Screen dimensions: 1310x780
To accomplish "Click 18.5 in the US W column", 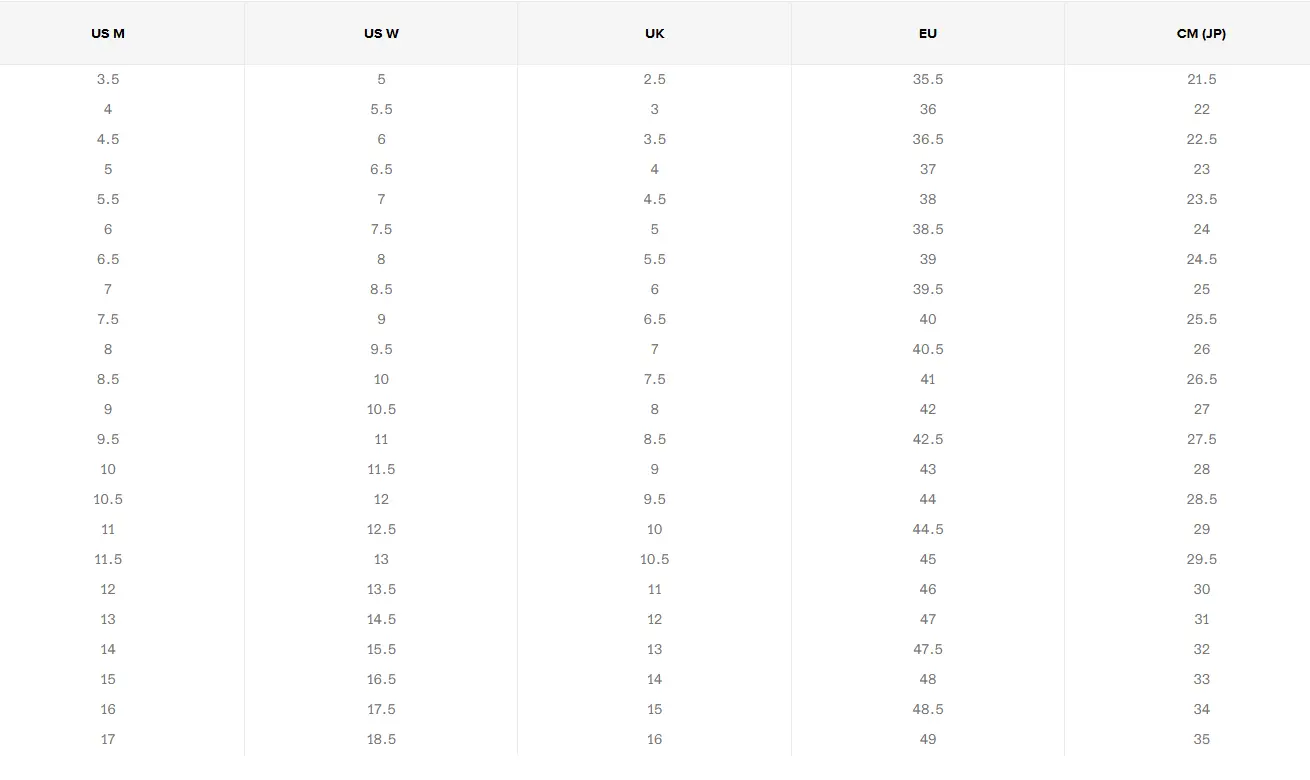I will 381,739.
